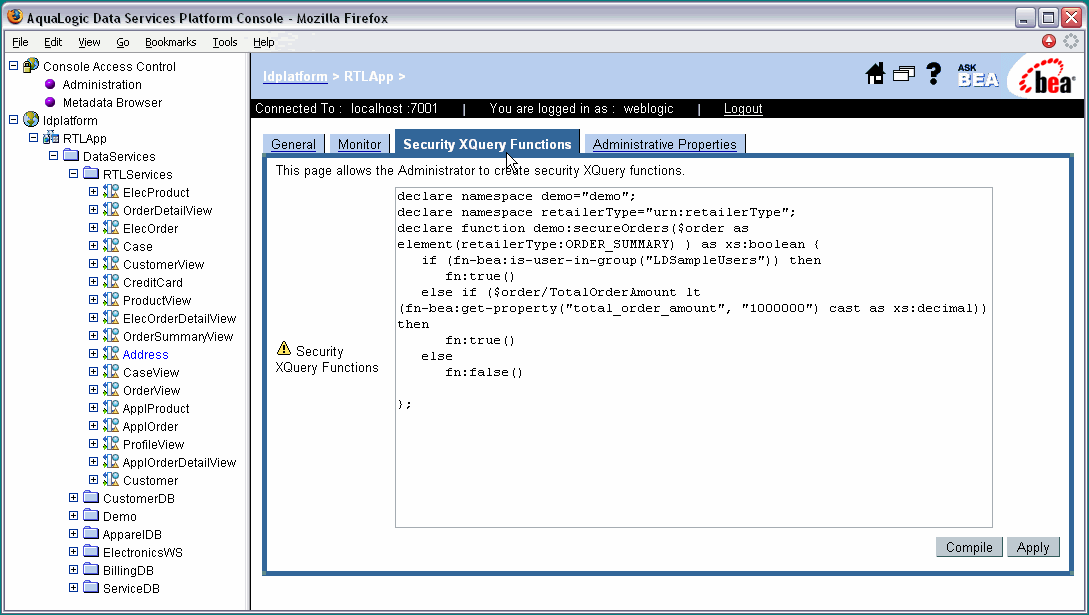The height and width of the screenshot is (615, 1089).
Task: Open the Help menu
Action: point(263,42)
